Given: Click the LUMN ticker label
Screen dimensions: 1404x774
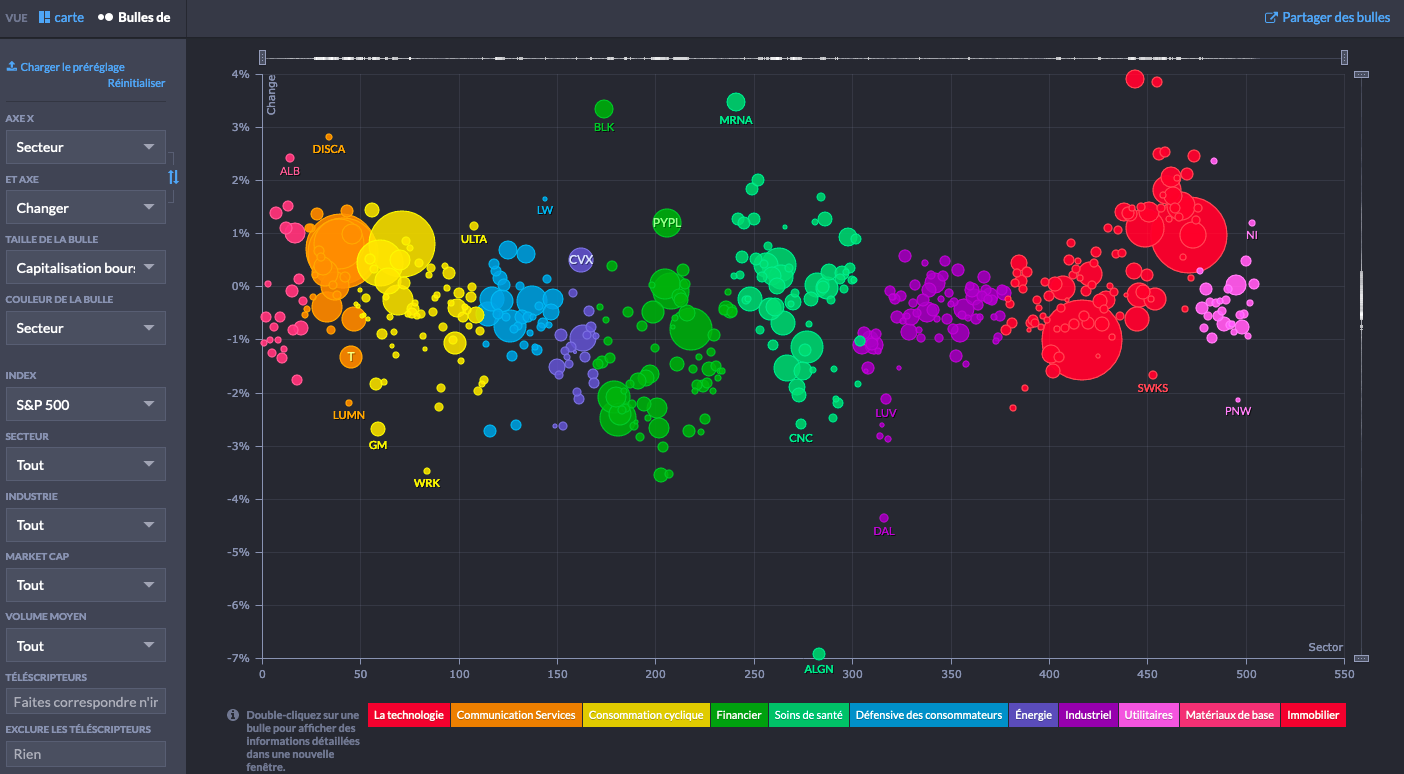Looking at the screenshot, I should pos(349,415).
